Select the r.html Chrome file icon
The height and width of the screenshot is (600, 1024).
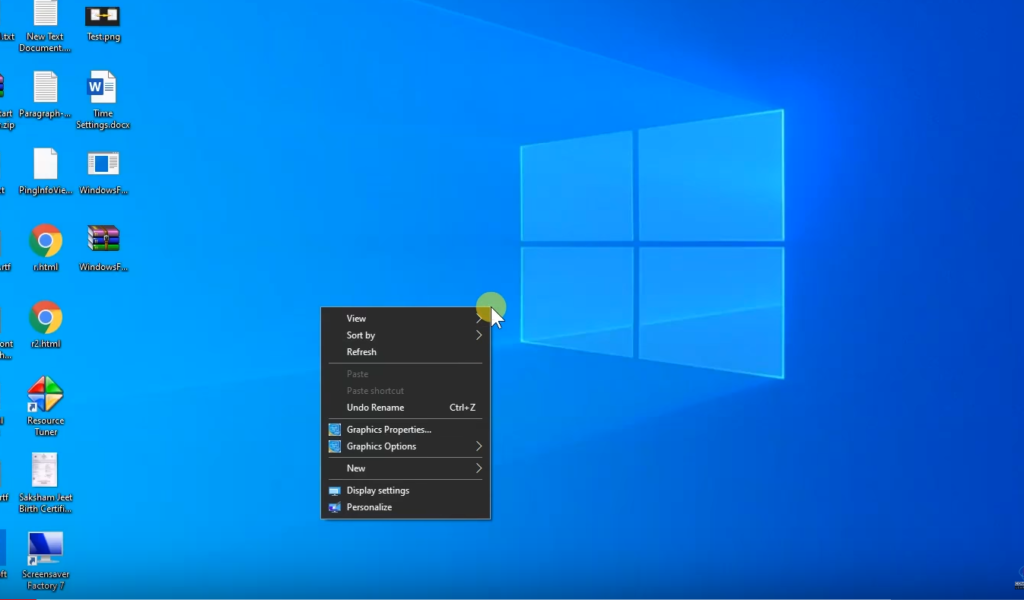pos(45,248)
